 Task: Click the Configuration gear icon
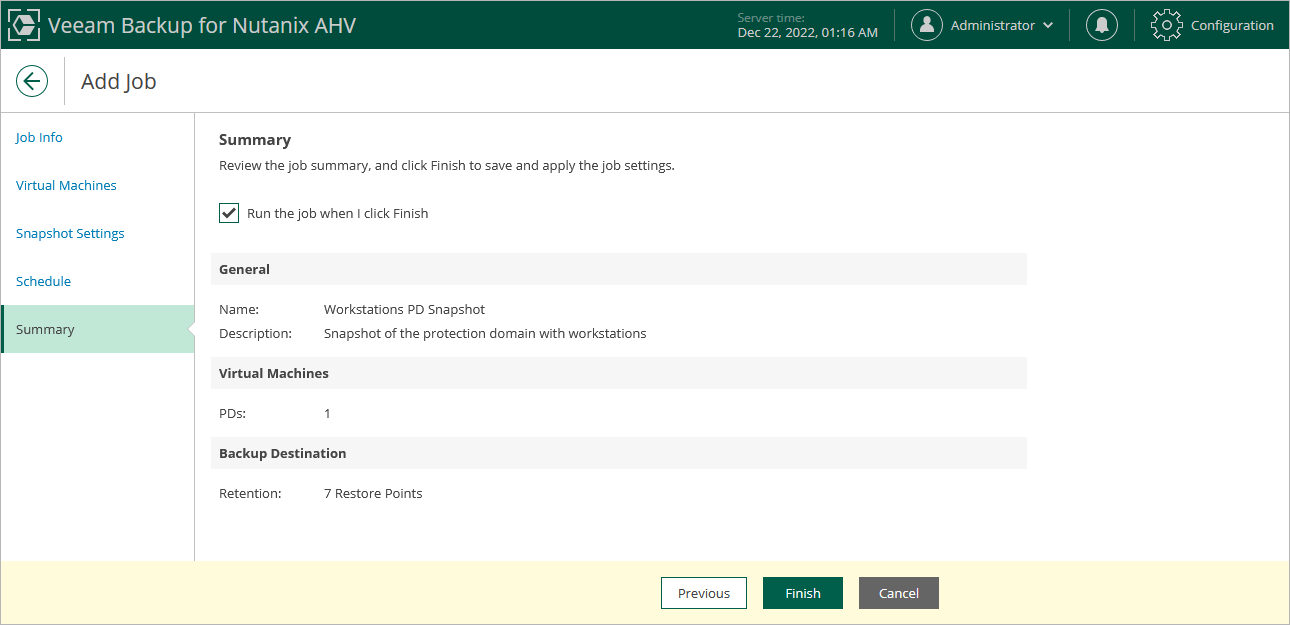click(1167, 25)
